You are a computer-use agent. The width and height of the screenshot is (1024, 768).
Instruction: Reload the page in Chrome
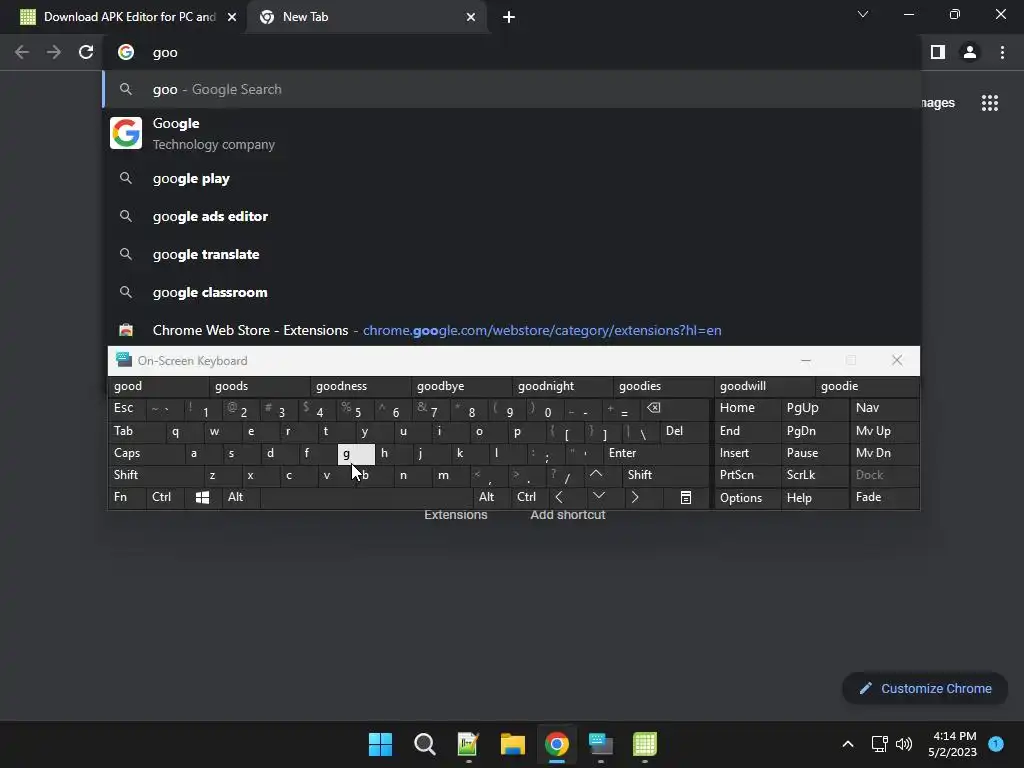coord(86,52)
